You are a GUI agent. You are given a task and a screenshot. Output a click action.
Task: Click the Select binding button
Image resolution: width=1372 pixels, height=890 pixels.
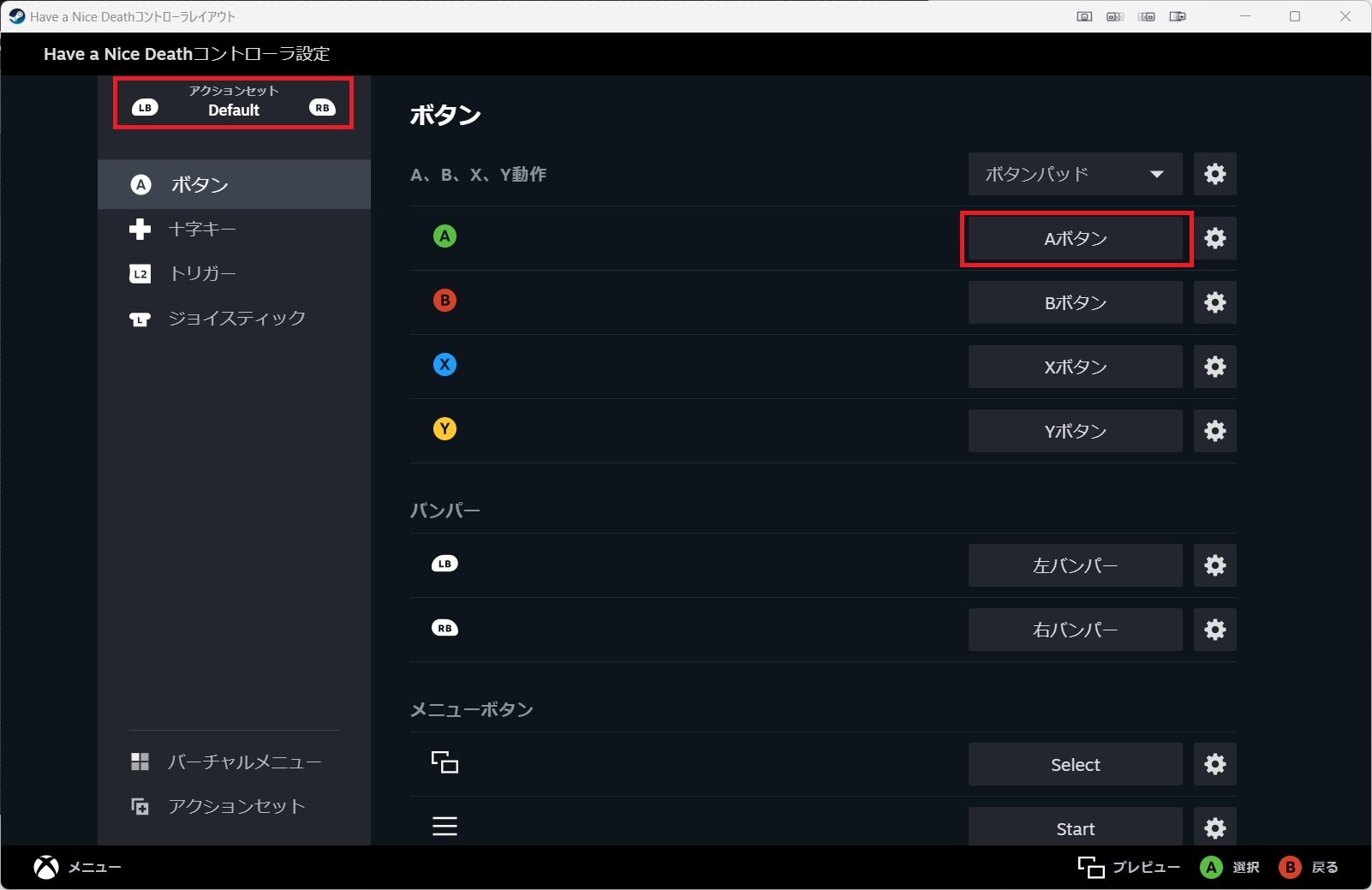pos(1075,764)
